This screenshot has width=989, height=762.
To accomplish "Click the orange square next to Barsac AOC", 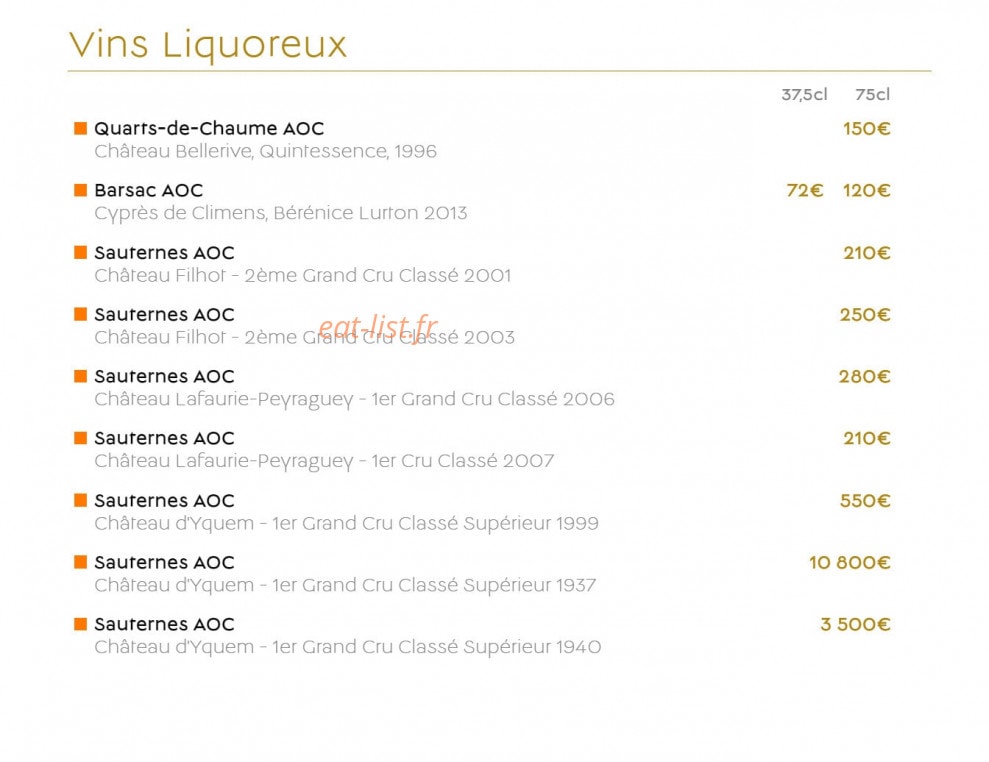I will [80, 190].
